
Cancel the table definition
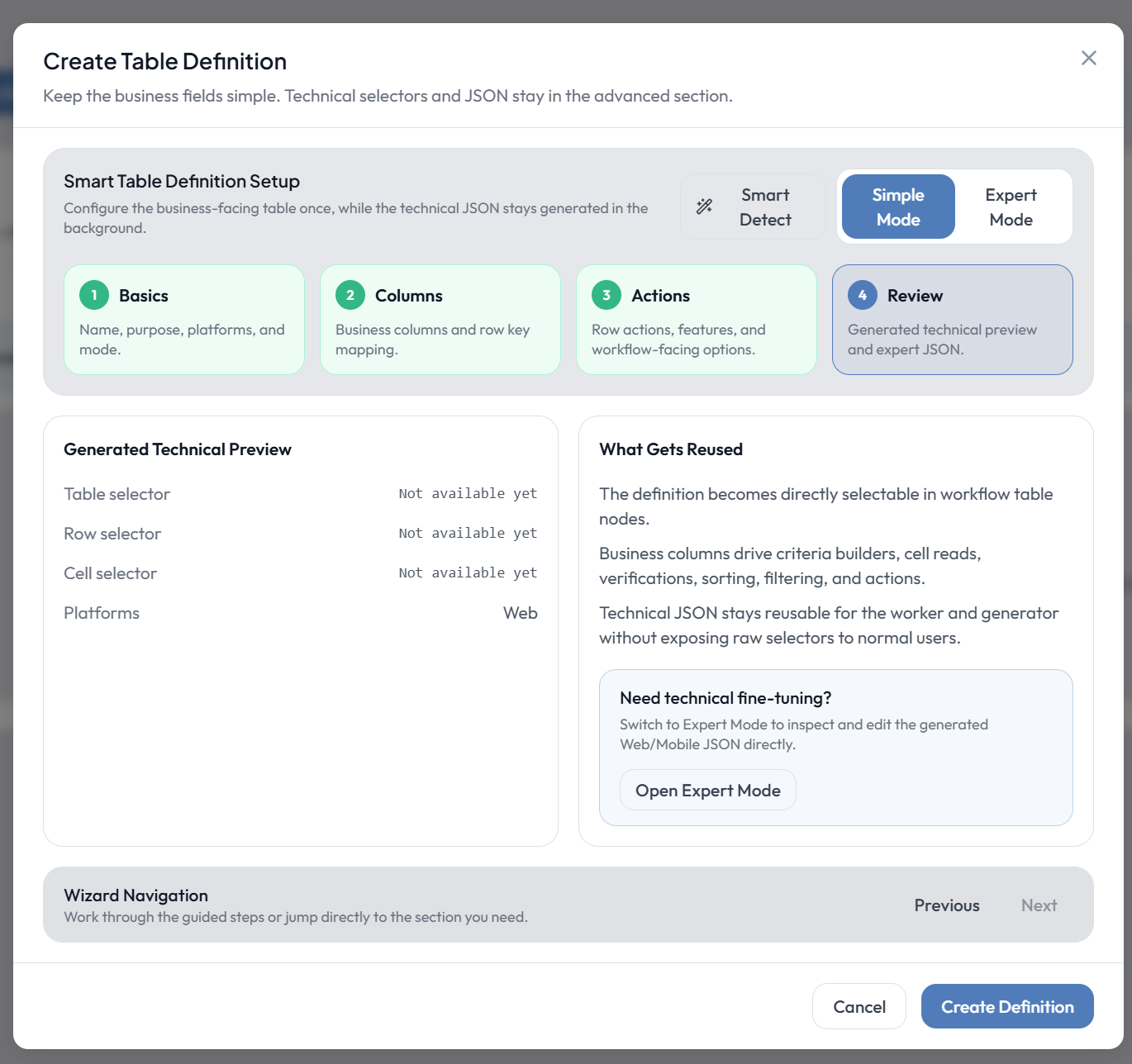click(859, 1006)
